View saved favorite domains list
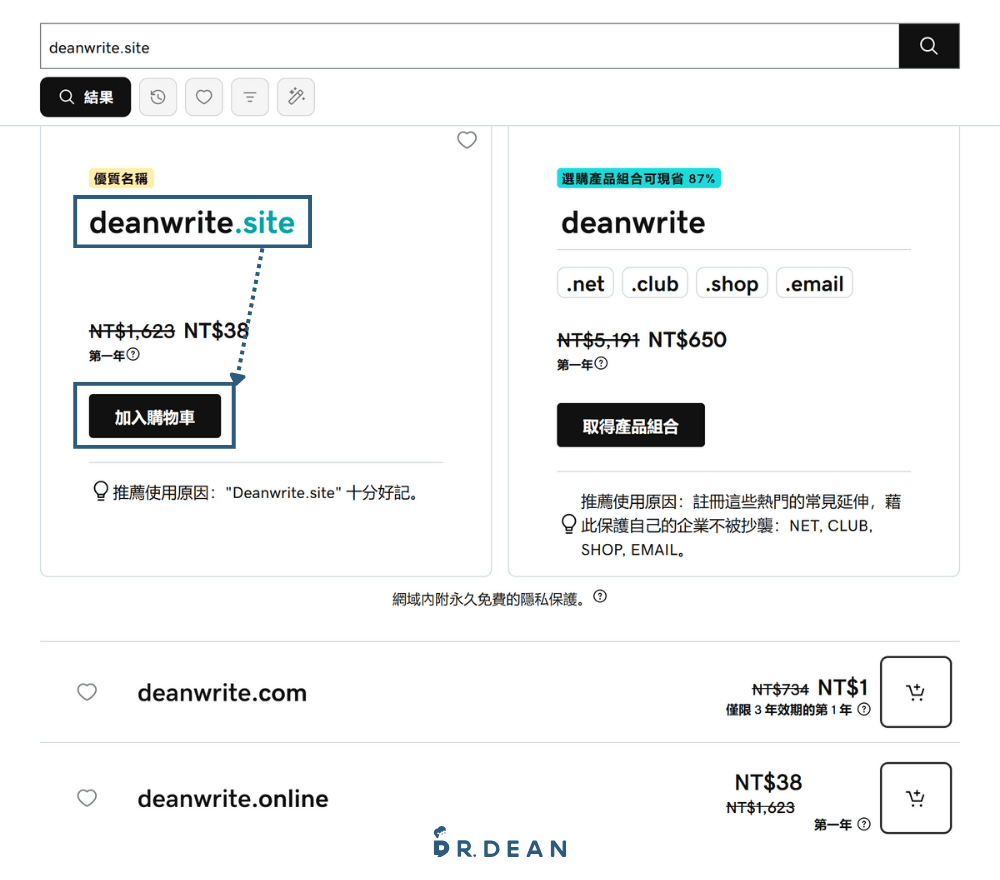 click(x=204, y=97)
